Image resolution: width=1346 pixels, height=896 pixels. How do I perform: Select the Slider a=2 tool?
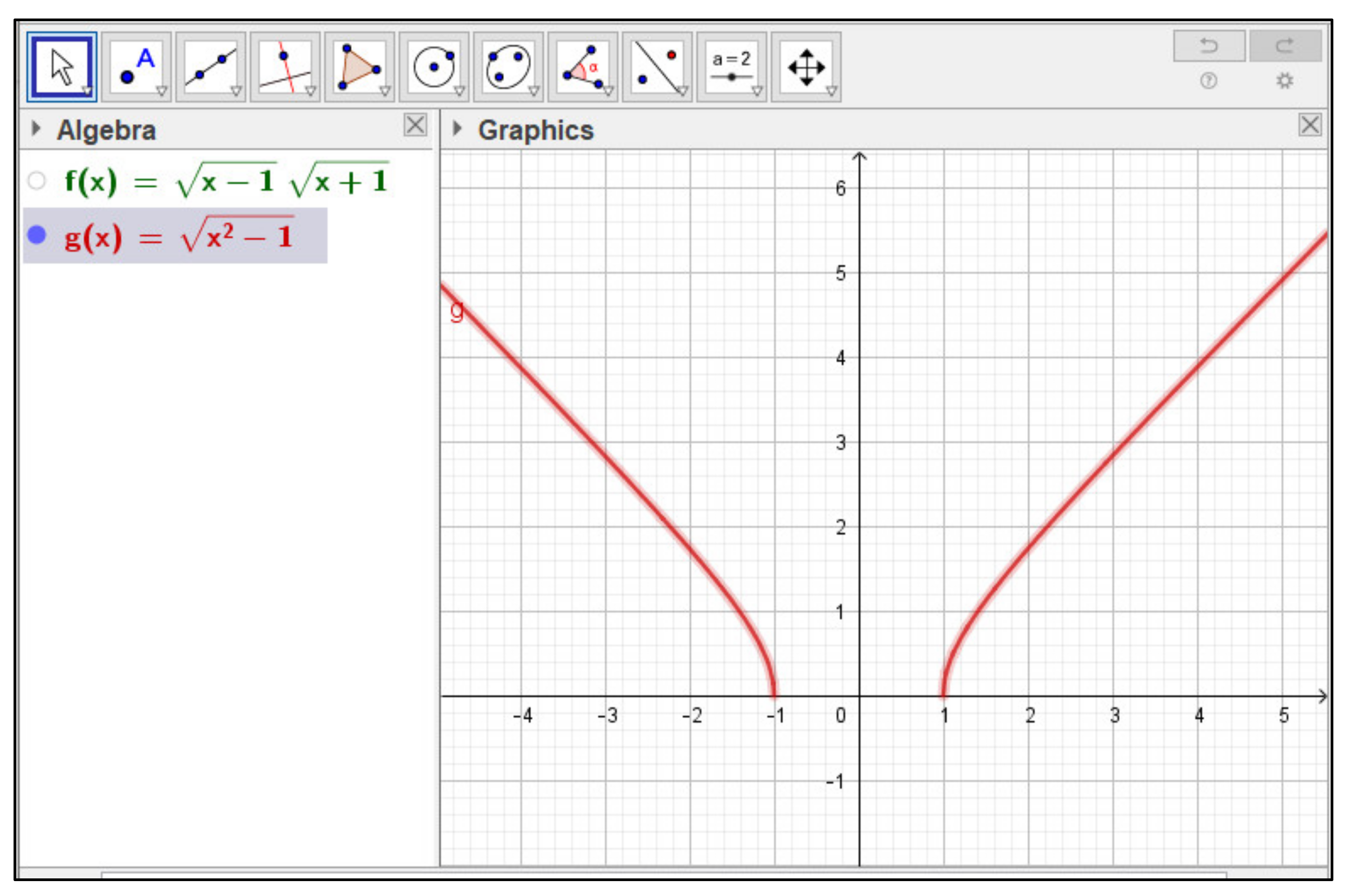[x=731, y=67]
